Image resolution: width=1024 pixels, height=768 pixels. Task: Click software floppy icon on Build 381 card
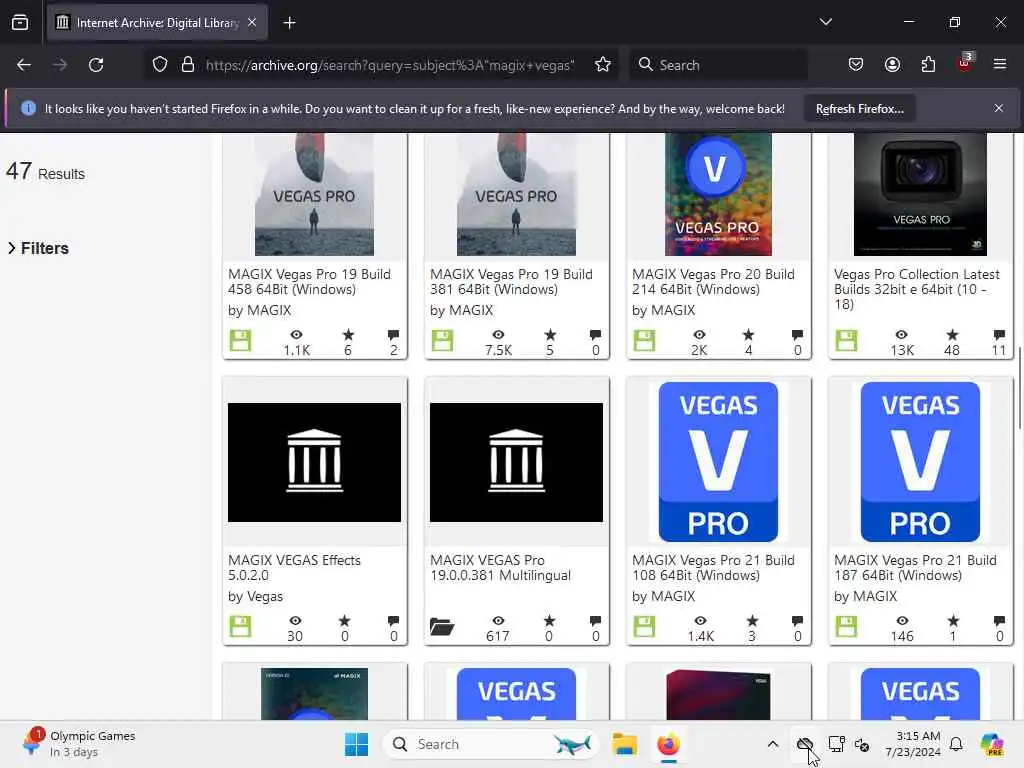[442, 340]
